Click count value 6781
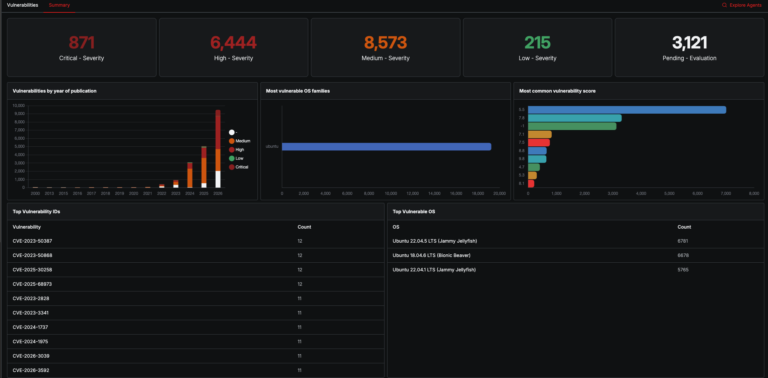The height and width of the screenshot is (378, 768). (683, 241)
